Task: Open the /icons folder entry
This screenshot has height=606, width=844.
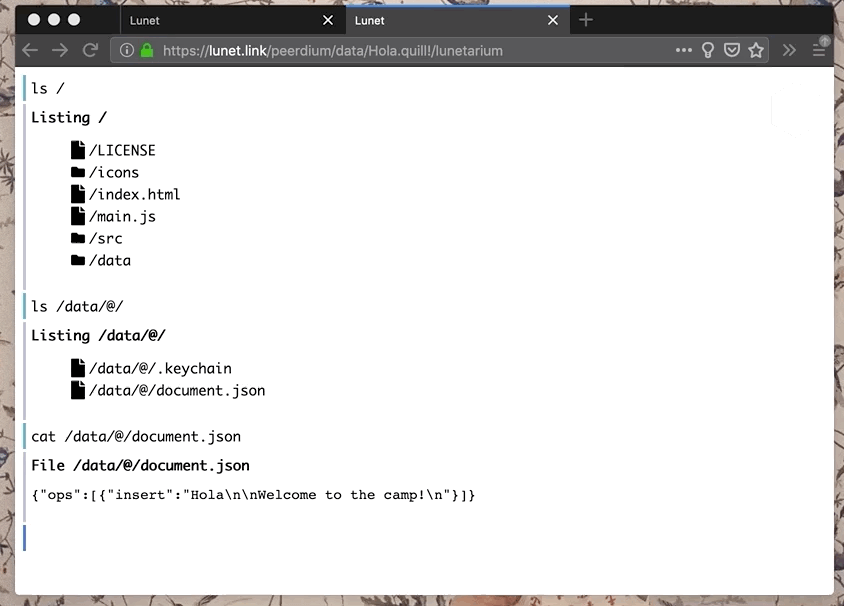Action: [113, 173]
